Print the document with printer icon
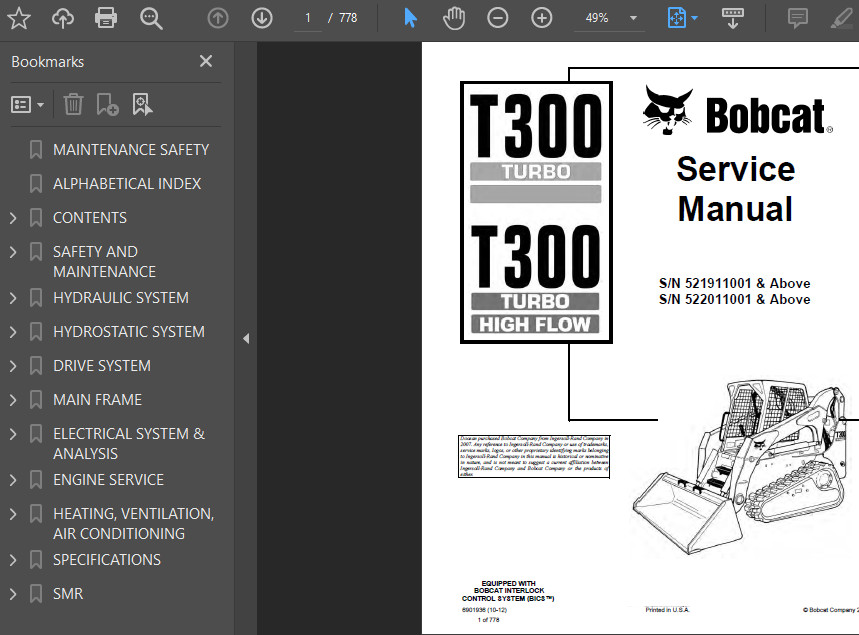The height and width of the screenshot is (635, 859). click(106, 18)
